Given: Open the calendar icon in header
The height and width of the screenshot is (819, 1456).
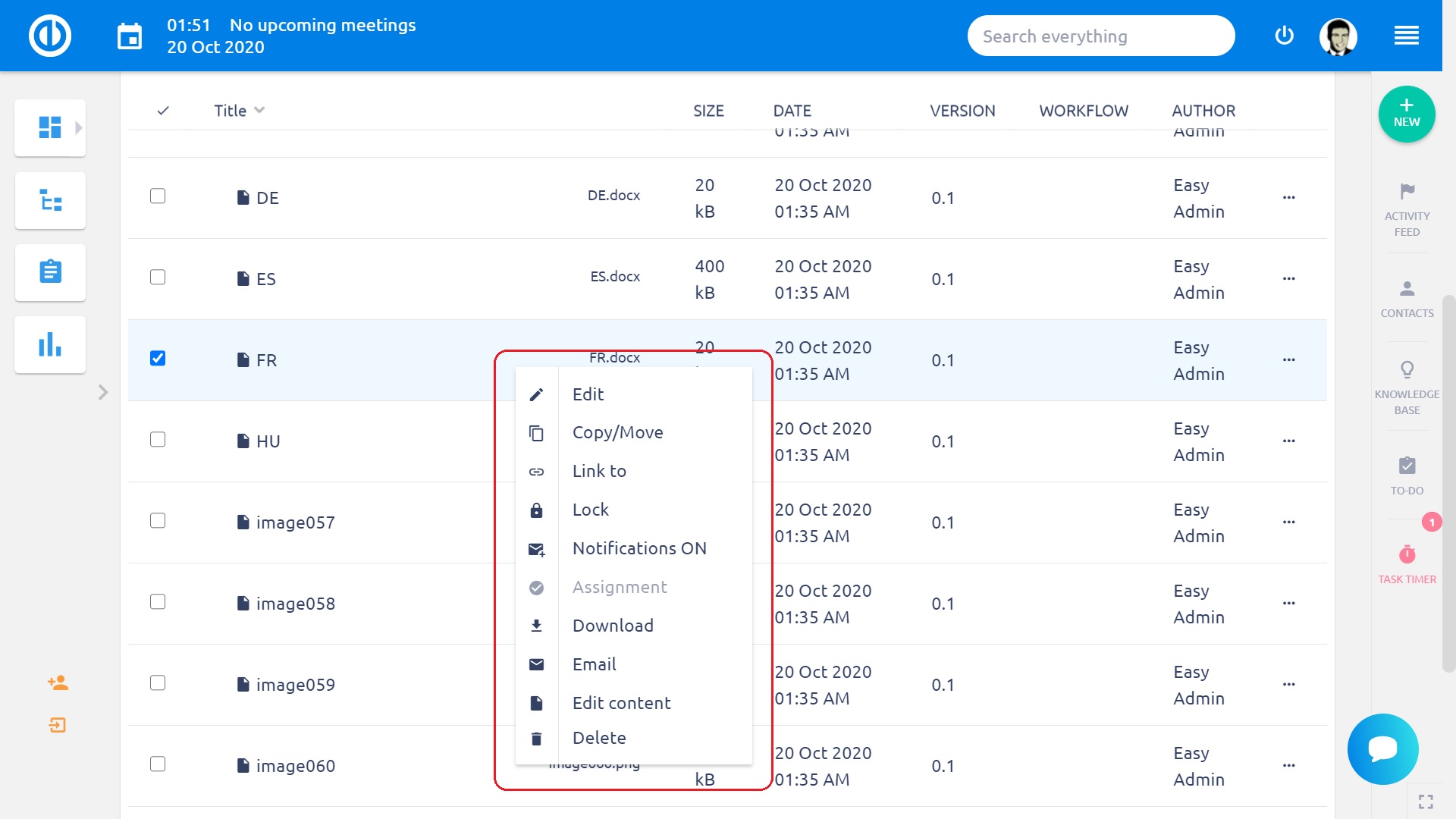Looking at the screenshot, I should pyautogui.click(x=130, y=36).
